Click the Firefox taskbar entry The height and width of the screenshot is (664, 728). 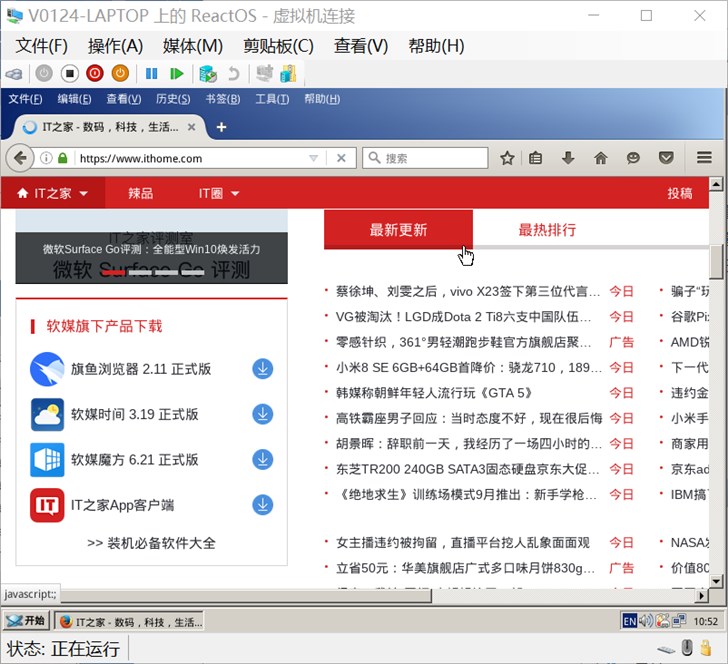click(x=129, y=621)
